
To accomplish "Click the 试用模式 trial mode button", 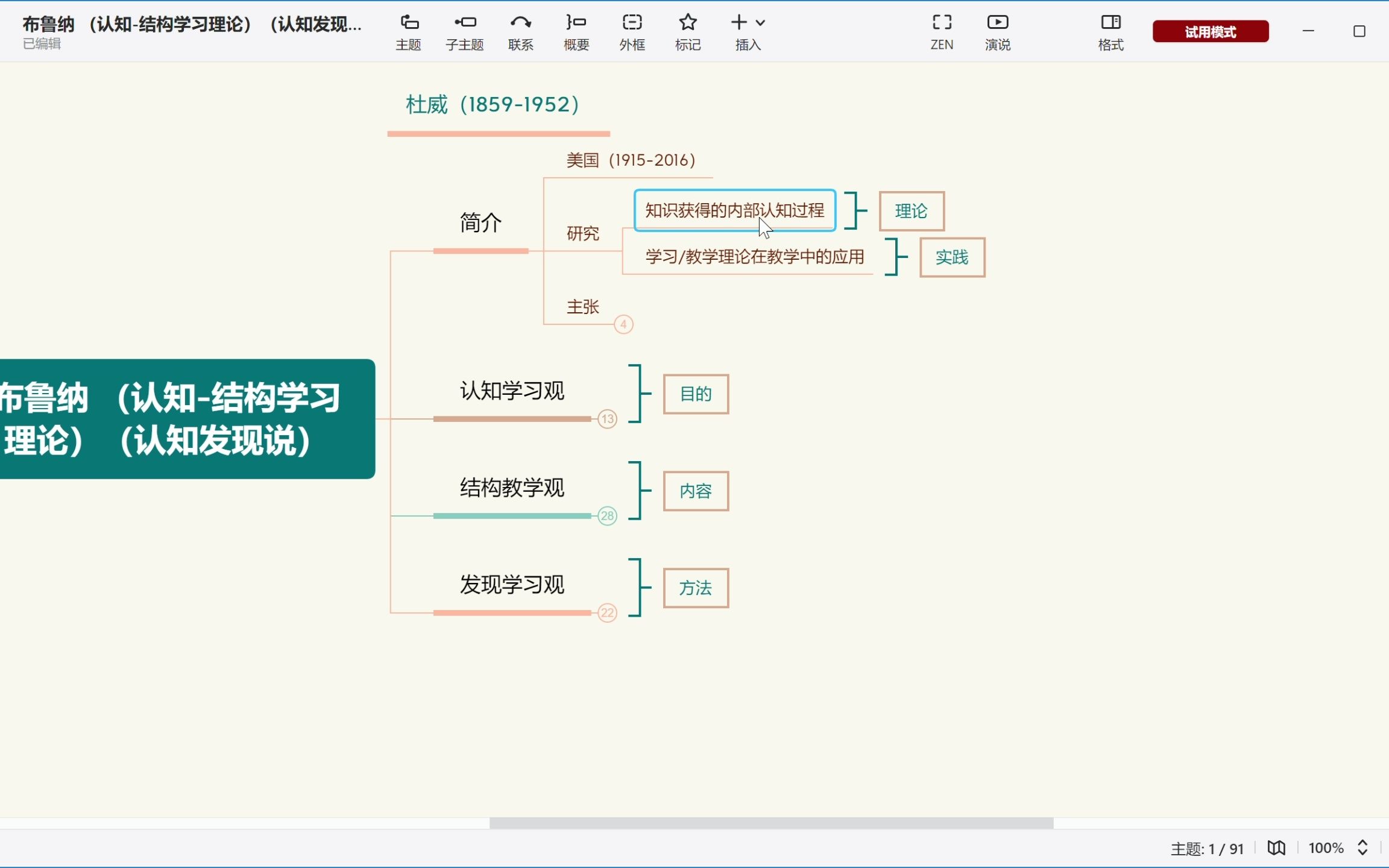I will tap(1211, 31).
